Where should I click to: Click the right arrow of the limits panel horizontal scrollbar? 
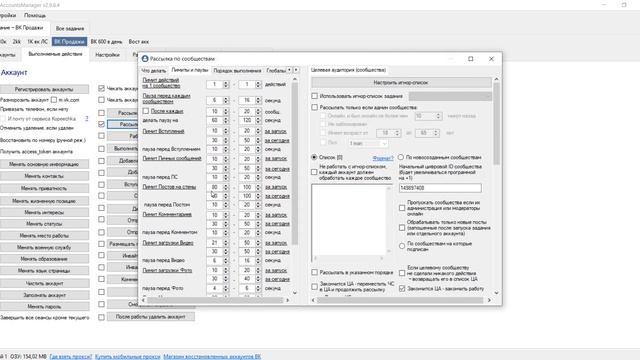click(288, 300)
